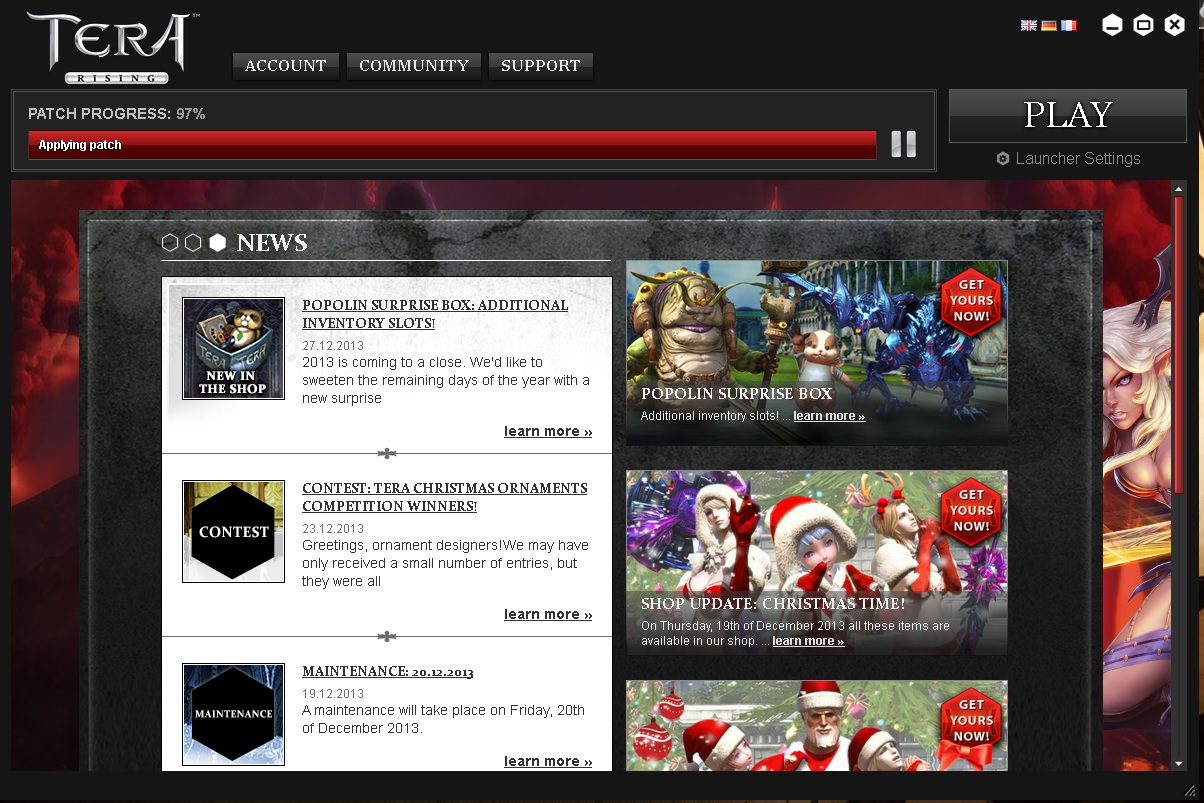
Task: Click the Applying patch status text
Action: [x=80, y=145]
